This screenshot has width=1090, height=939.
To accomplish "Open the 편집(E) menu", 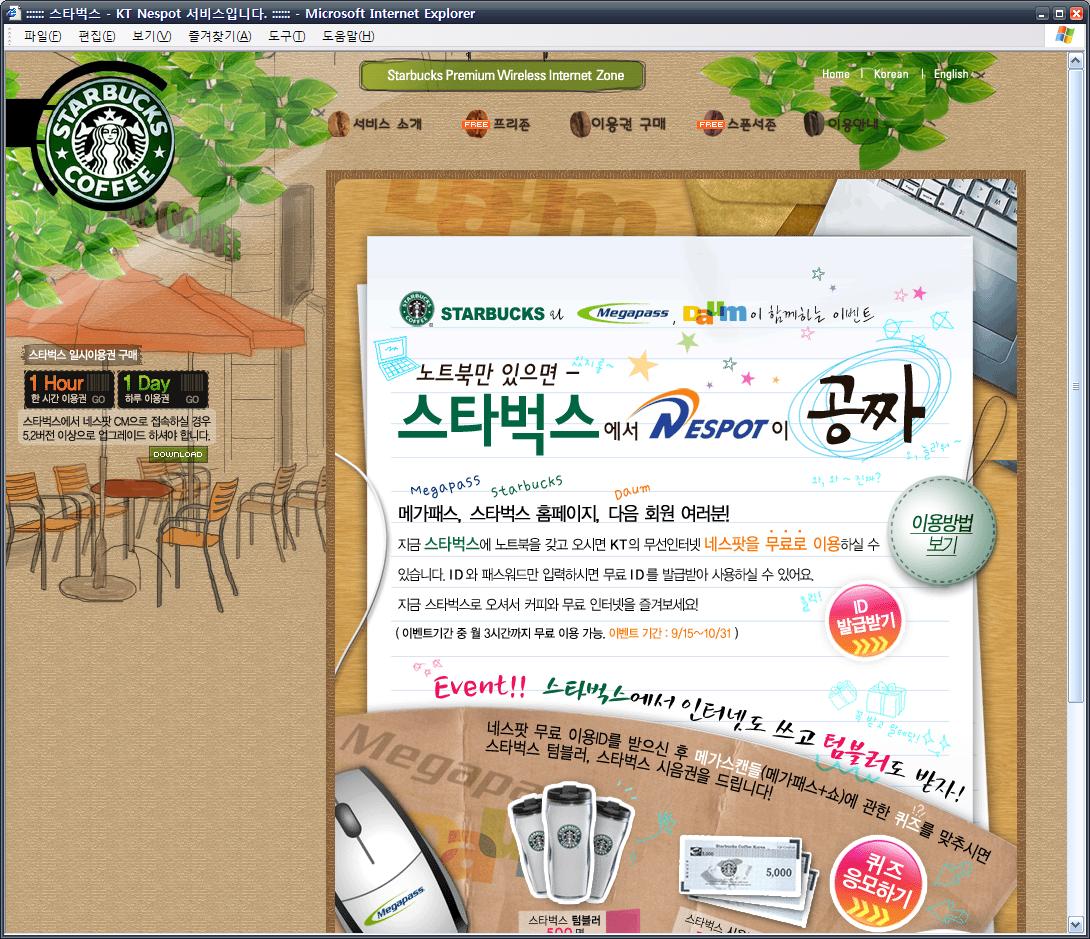I will click(x=97, y=36).
